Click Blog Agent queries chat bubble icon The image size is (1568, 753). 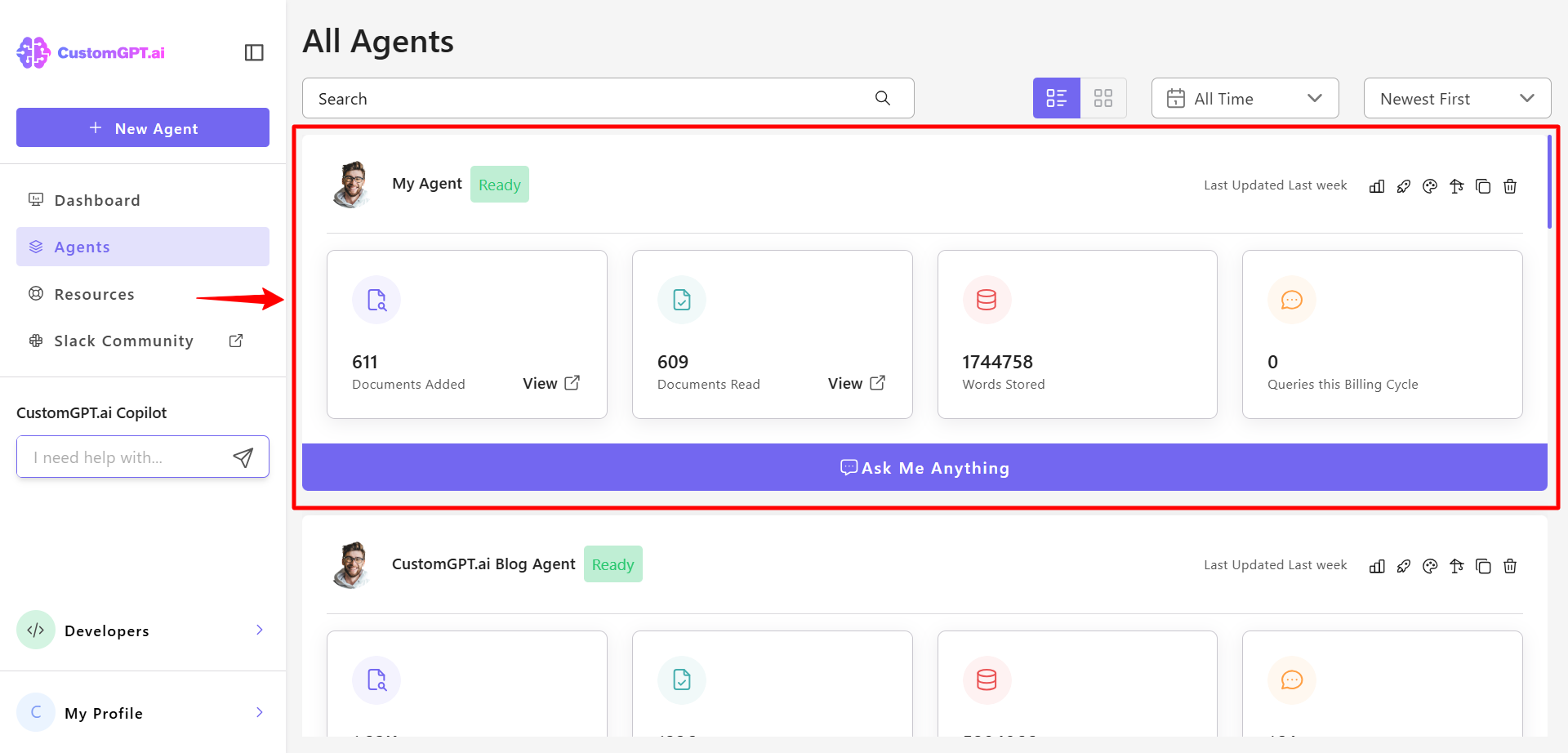(1292, 680)
